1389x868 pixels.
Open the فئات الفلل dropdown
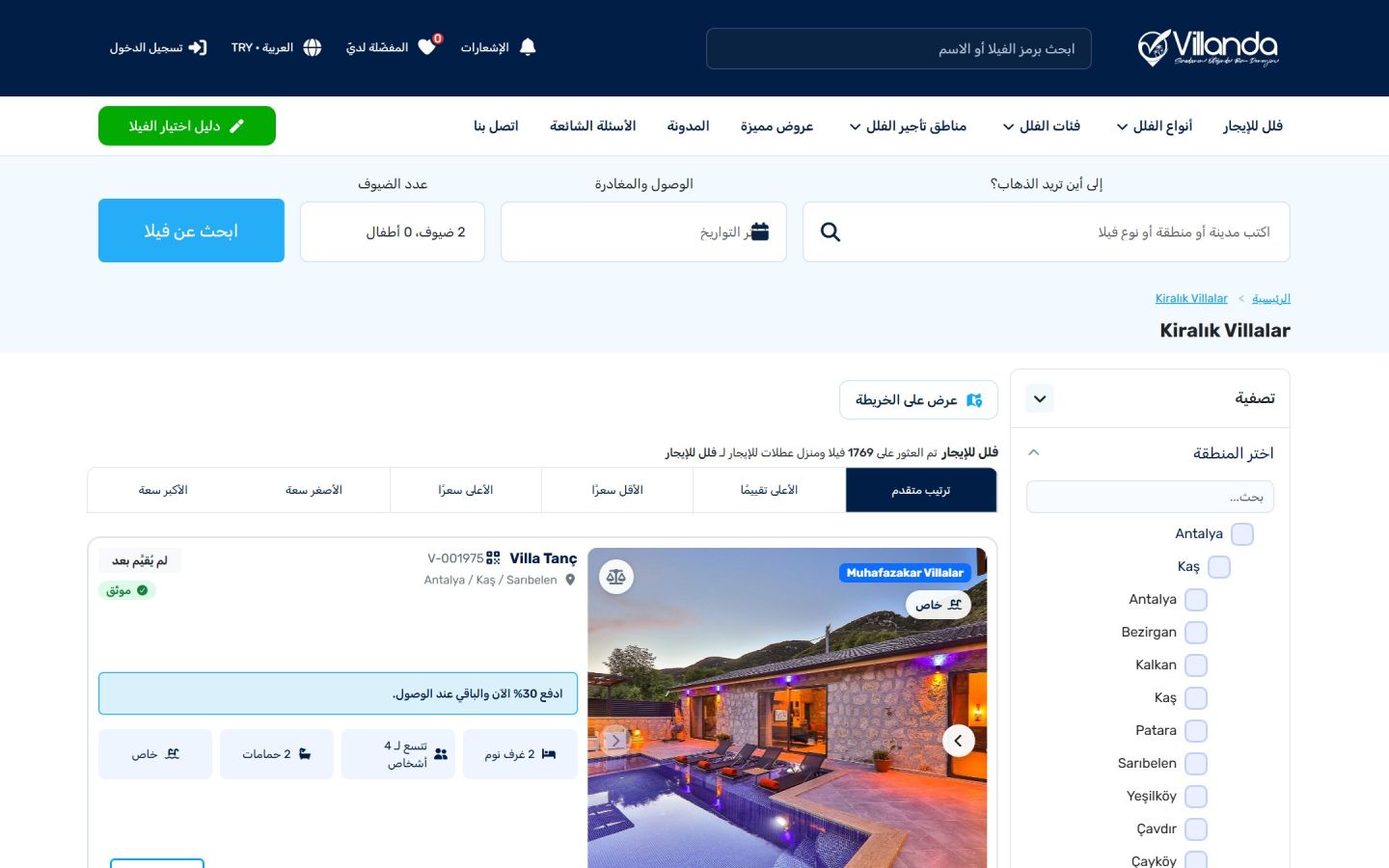coord(1042,126)
